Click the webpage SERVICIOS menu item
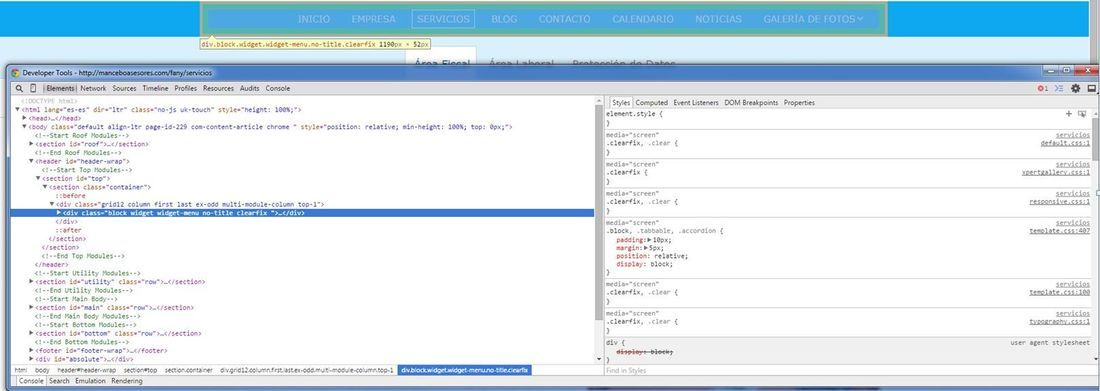 pos(443,19)
